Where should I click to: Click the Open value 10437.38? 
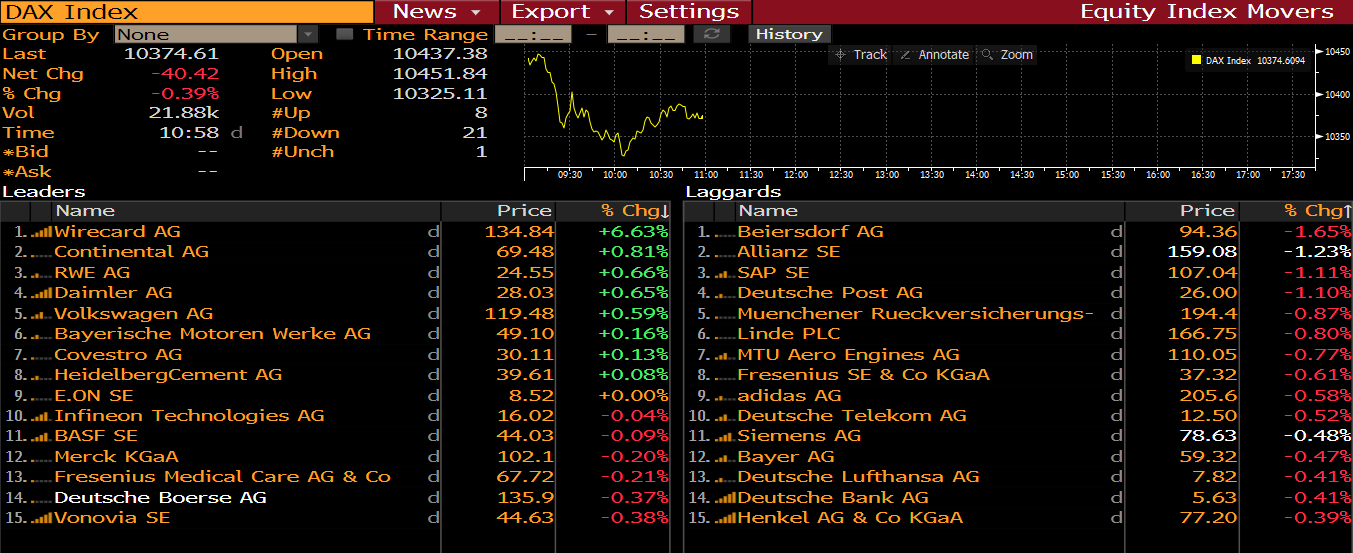(440, 54)
